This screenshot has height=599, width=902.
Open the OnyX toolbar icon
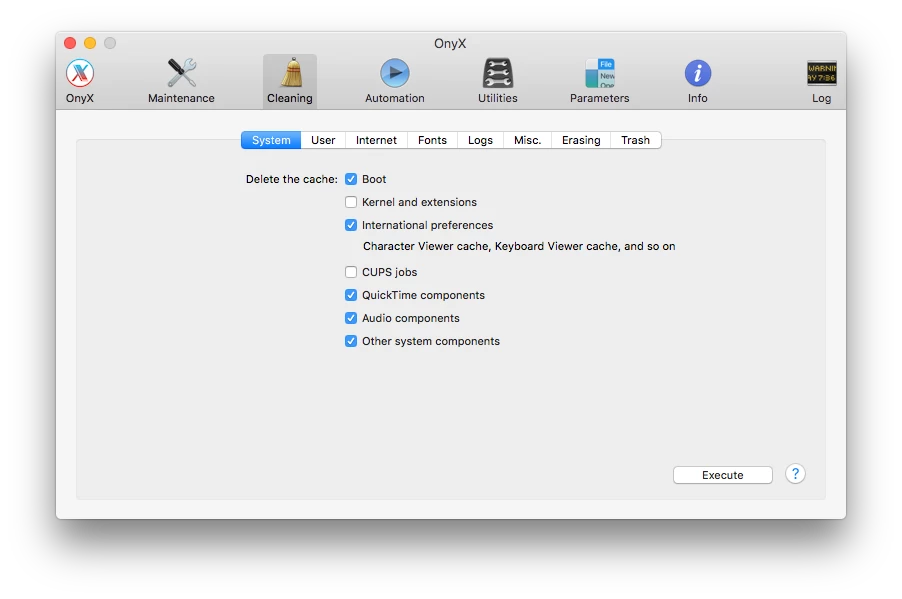pos(79,74)
